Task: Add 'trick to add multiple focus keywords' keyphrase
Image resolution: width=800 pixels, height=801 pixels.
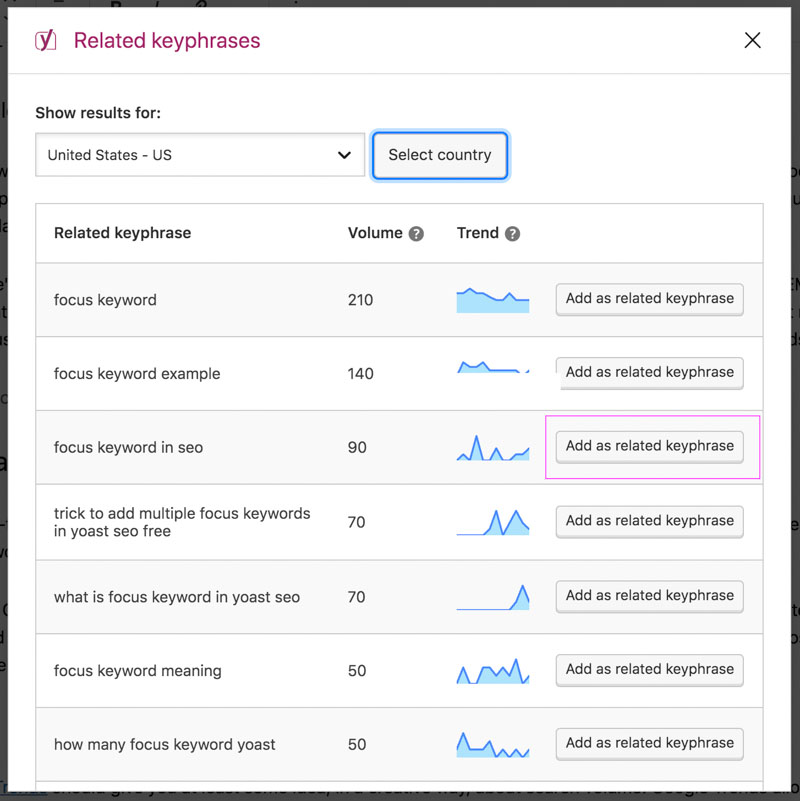Action: point(649,521)
